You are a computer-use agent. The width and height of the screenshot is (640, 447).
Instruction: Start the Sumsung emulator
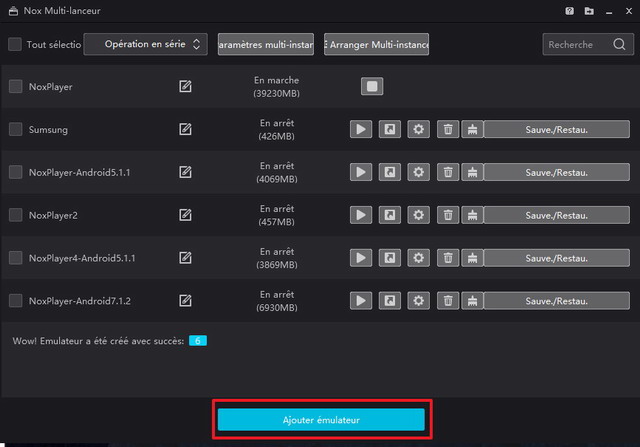(x=361, y=129)
